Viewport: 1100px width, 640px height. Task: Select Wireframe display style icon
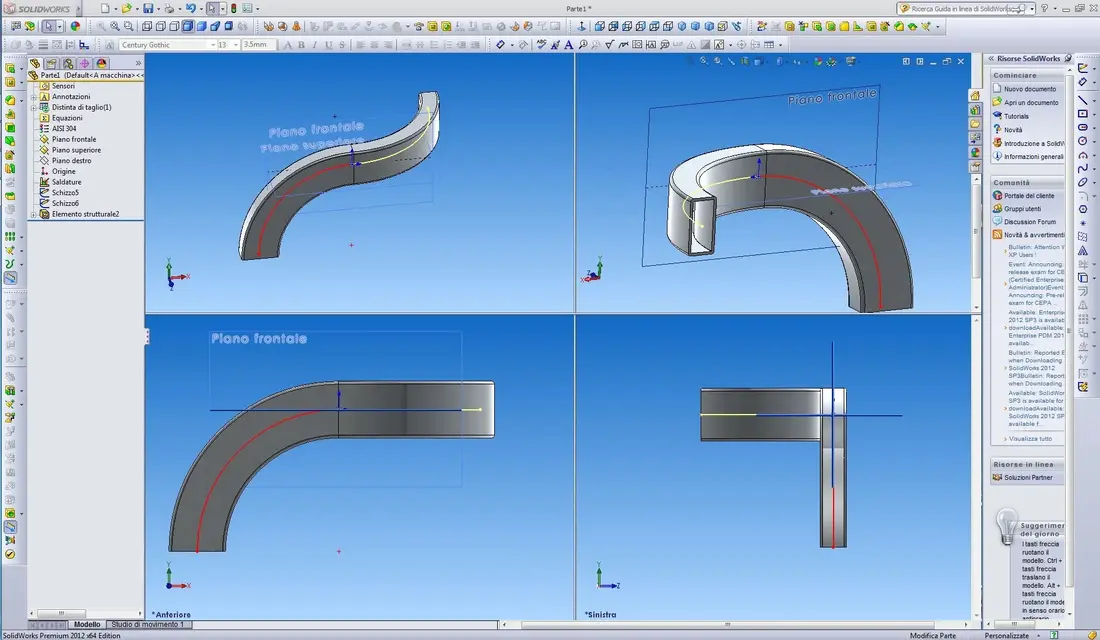point(147,26)
